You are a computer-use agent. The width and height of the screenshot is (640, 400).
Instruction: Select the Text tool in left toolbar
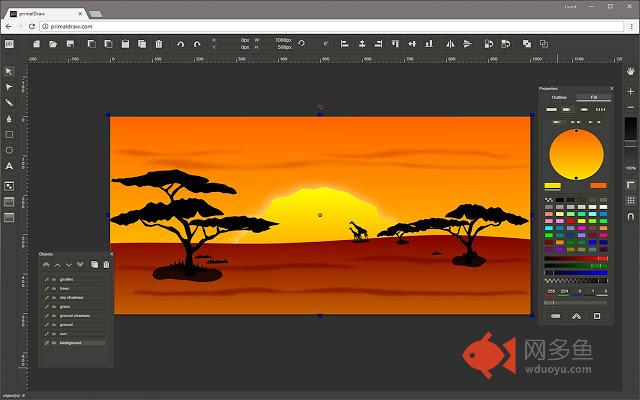tap(9, 165)
